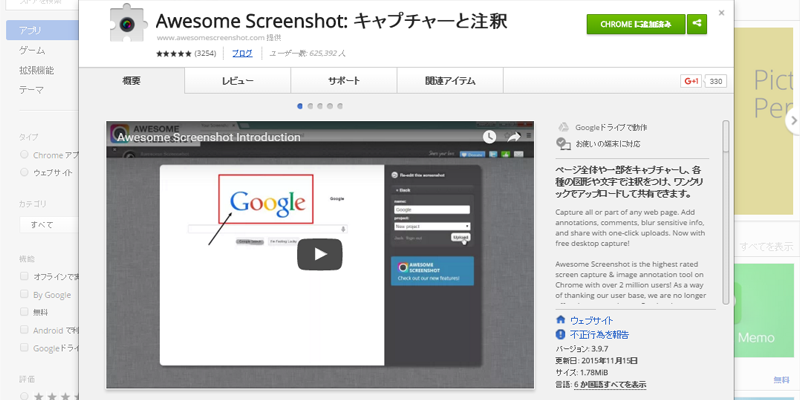Select the fourth screenshot carousel dot
The width and height of the screenshot is (800, 400).
330,106
